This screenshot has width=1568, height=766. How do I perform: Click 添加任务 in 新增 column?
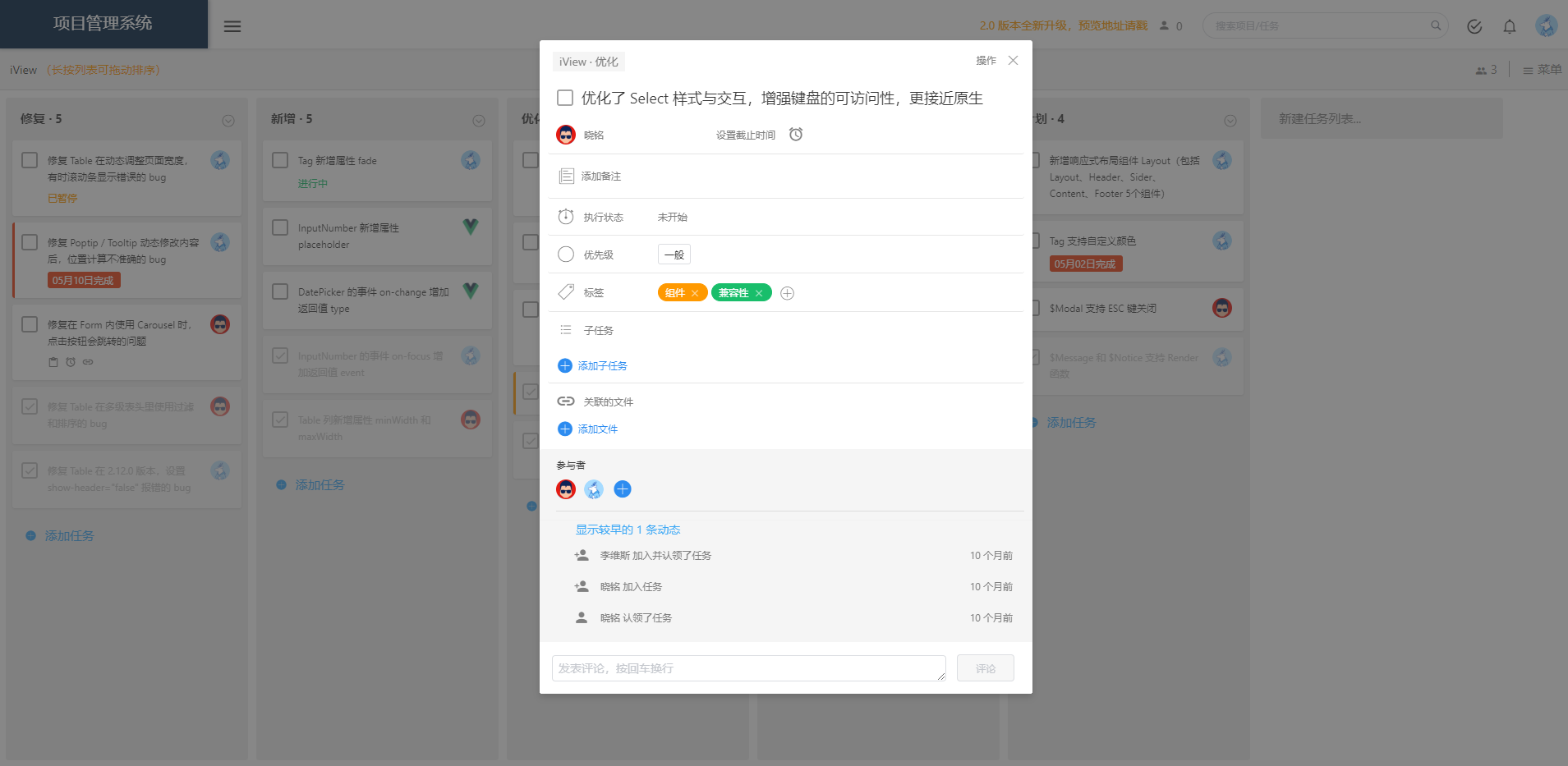point(320,485)
